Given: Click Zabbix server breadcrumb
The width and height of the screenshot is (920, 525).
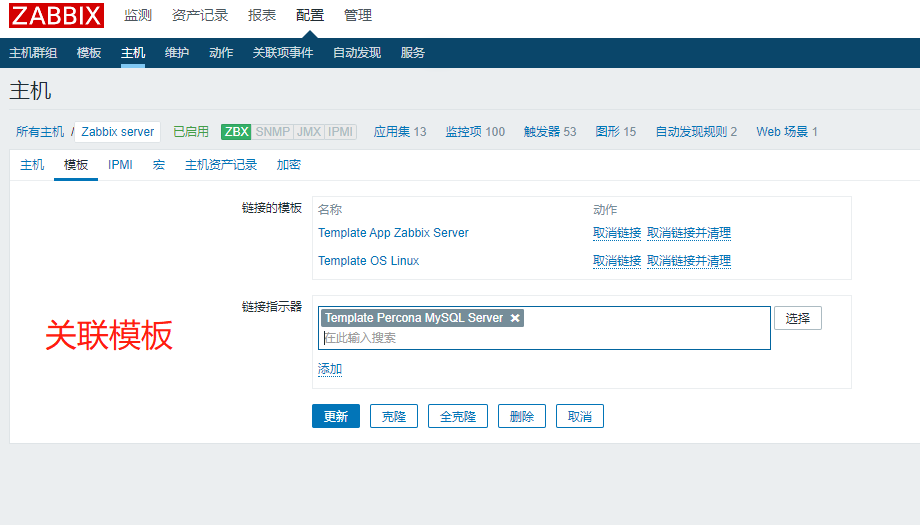Looking at the screenshot, I should pyautogui.click(x=117, y=131).
